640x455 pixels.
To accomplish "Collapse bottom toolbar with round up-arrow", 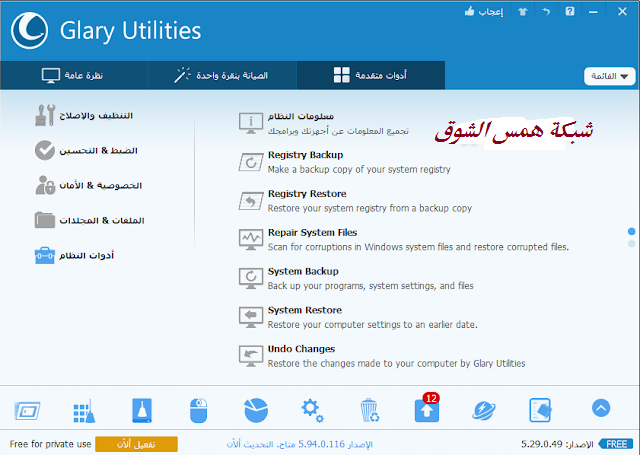I will [601, 408].
